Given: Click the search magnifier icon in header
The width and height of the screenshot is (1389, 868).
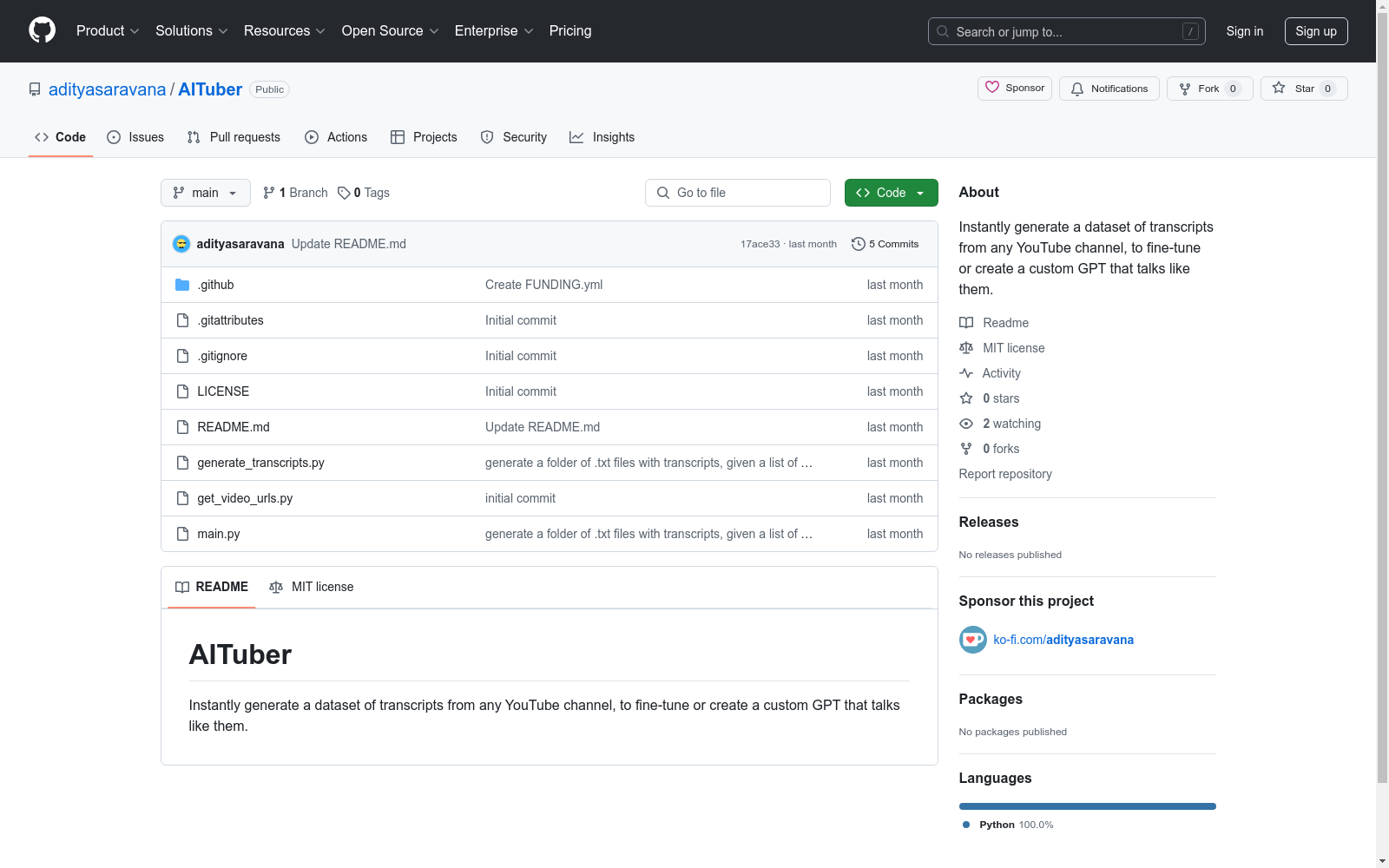Looking at the screenshot, I should point(943,31).
